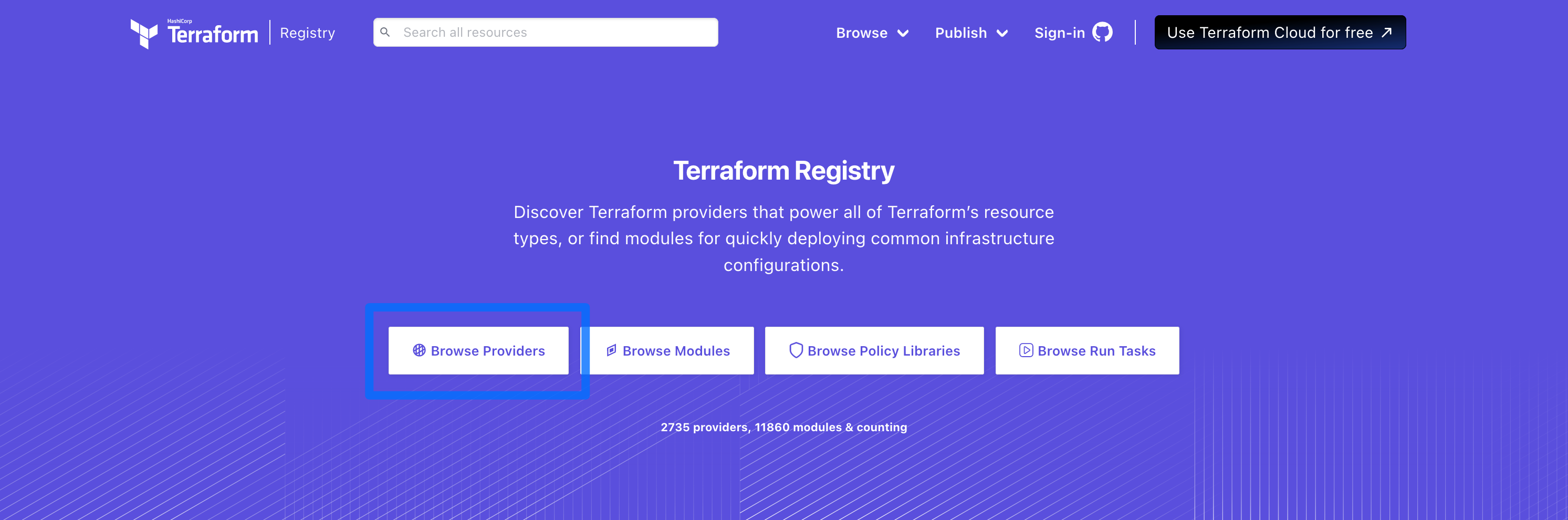
Task: Click the GitHub icon next to Sign-in
Action: click(1102, 32)
